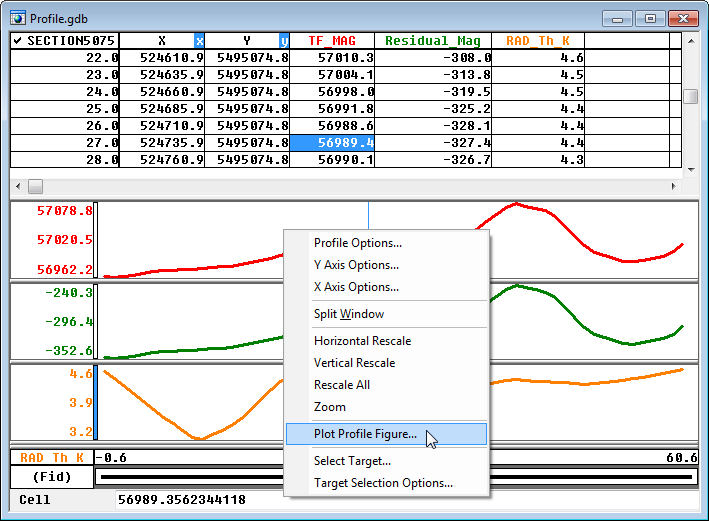Select the Y channel column header

point(247,41)
